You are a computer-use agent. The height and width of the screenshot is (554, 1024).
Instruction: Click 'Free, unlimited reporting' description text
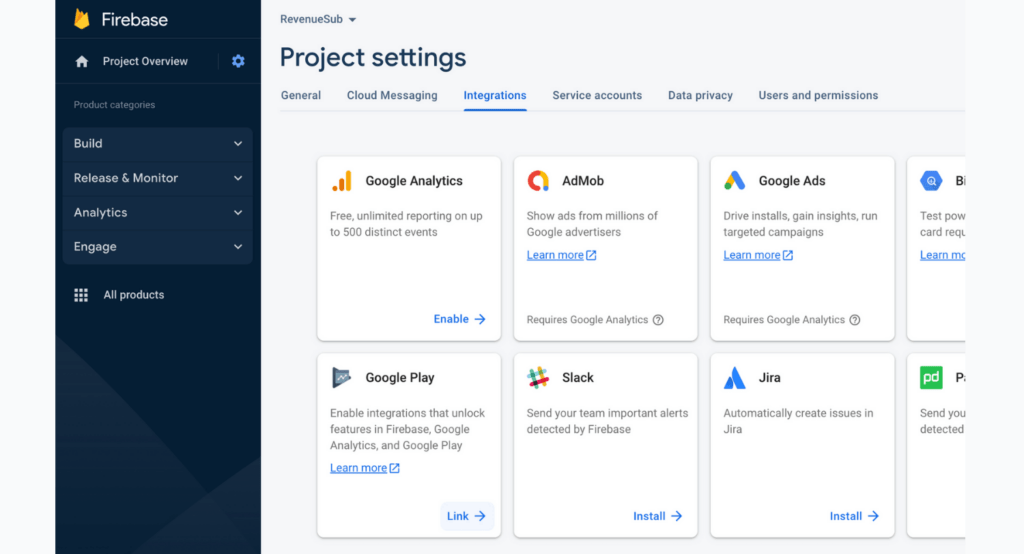coord(406,224)
